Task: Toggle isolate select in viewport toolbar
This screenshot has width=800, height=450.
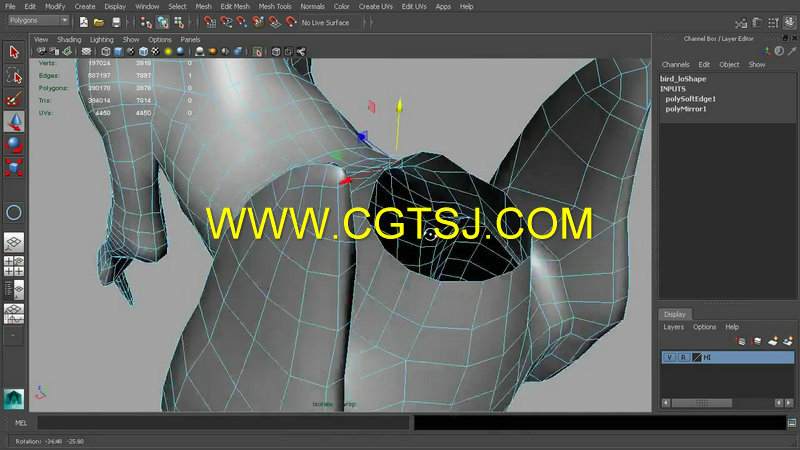Action: (257, 52)
